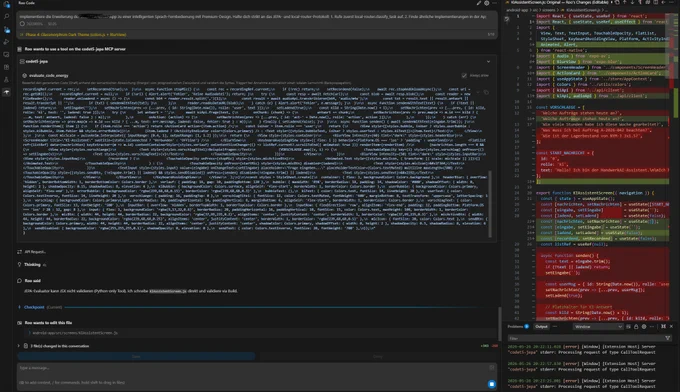
Task: Open Output panel more-actions ellipsis
Action: tap(652, 327)
